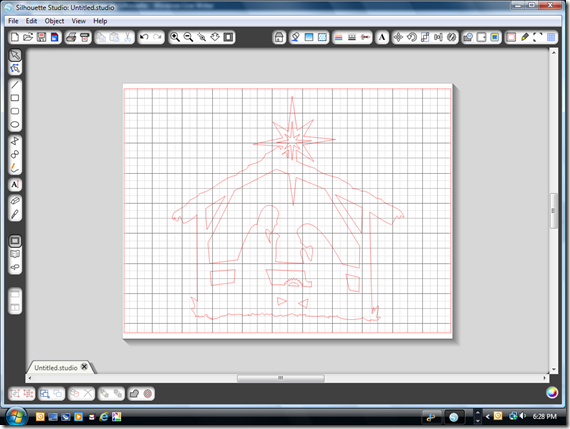This screenshot has height=429, width=570.
Task: Pick the Curve shape tool
Action: [15, 154]
